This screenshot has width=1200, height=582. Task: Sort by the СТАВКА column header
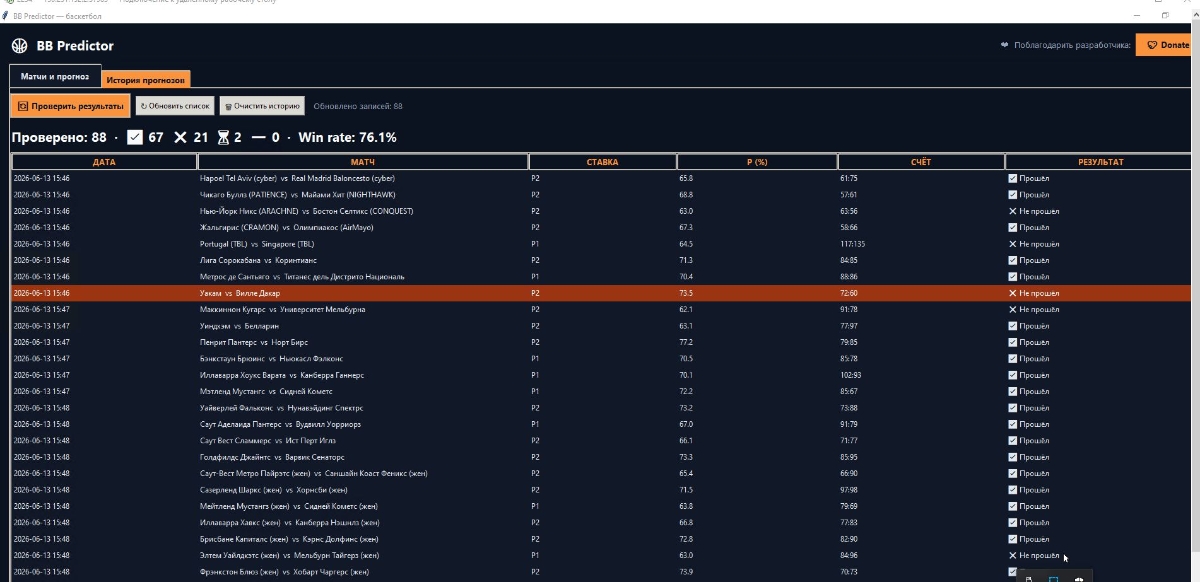point(602,162)
